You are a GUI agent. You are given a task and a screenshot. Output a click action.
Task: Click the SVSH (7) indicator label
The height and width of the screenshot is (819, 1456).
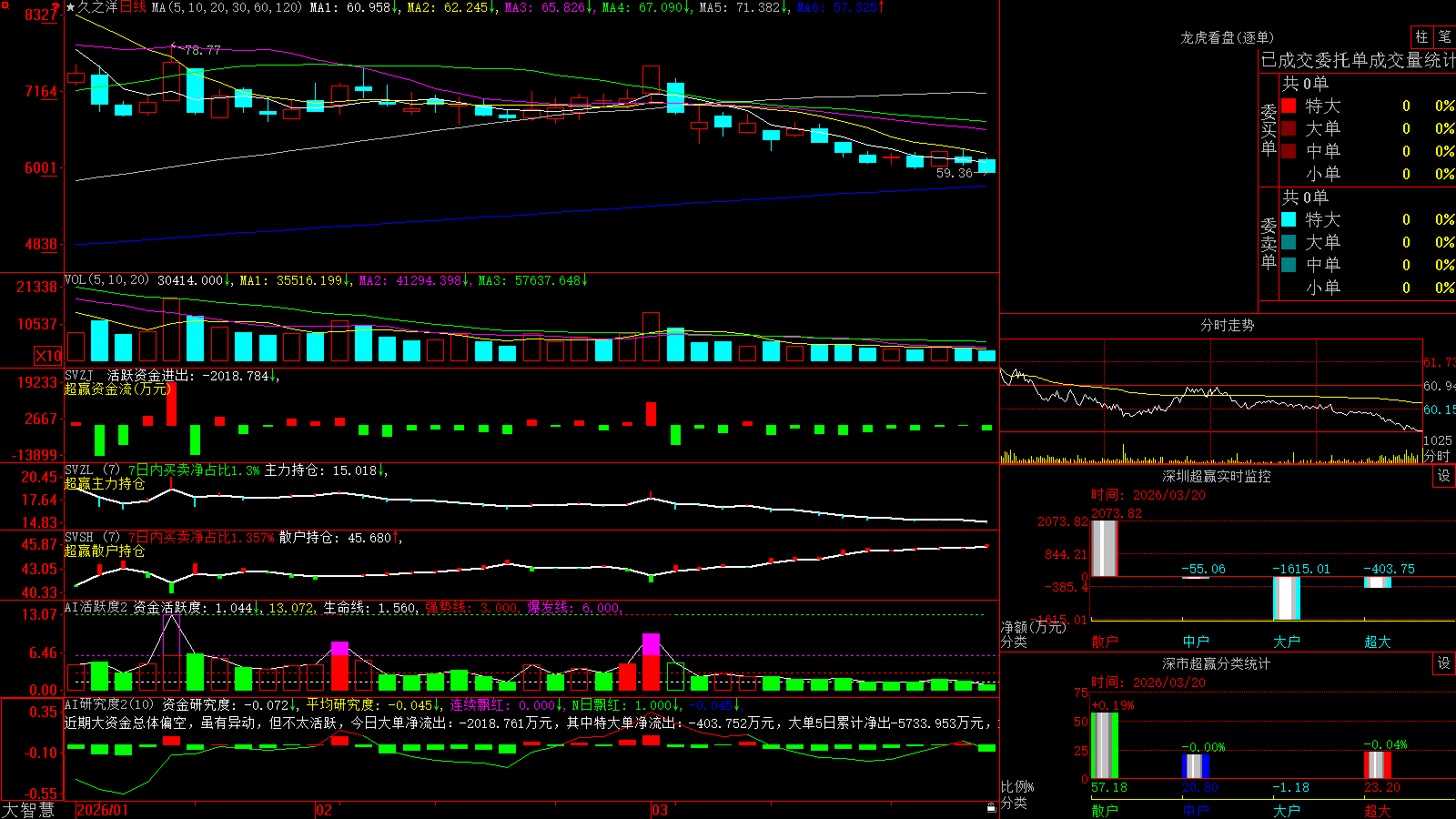[x=92, y=537]
